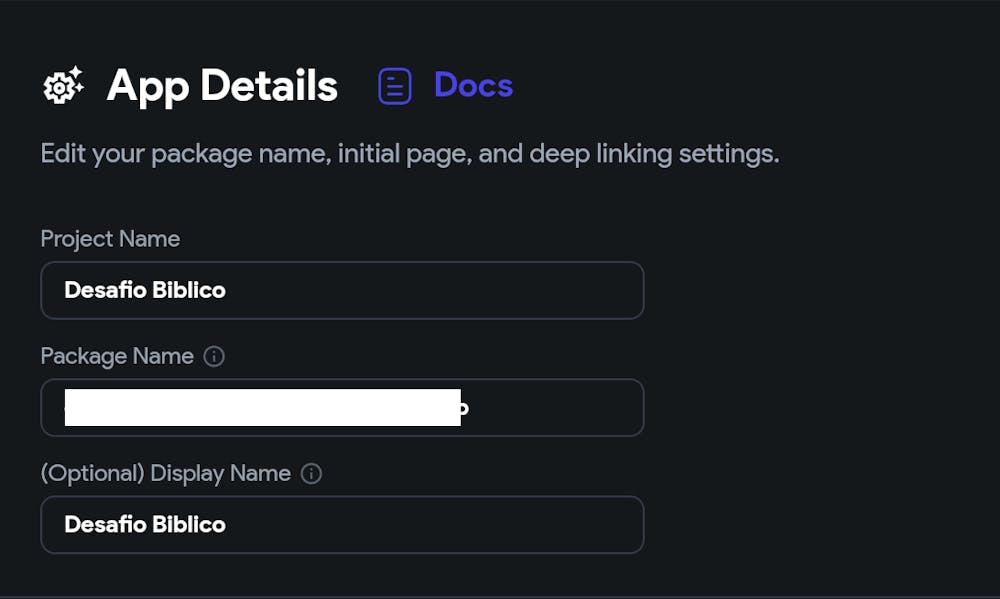Click 'Desafio Biblico' text in Project Name field
This screenshot has height=599, width=1000.
click(145, 290)
